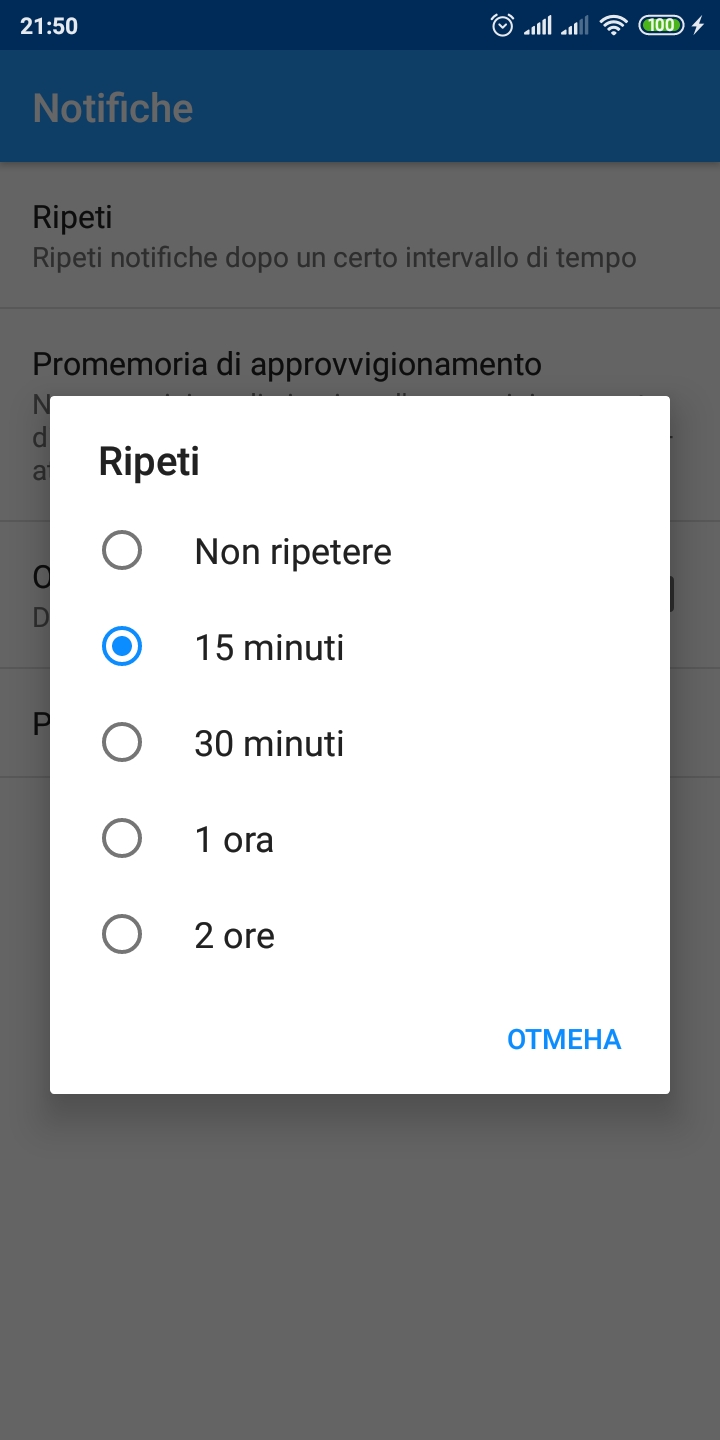Image resolution: width=720 pixels, height=1440 pixels.
Task: Choose the 30 minuti radio circle
Action: [x=122, y=743]
